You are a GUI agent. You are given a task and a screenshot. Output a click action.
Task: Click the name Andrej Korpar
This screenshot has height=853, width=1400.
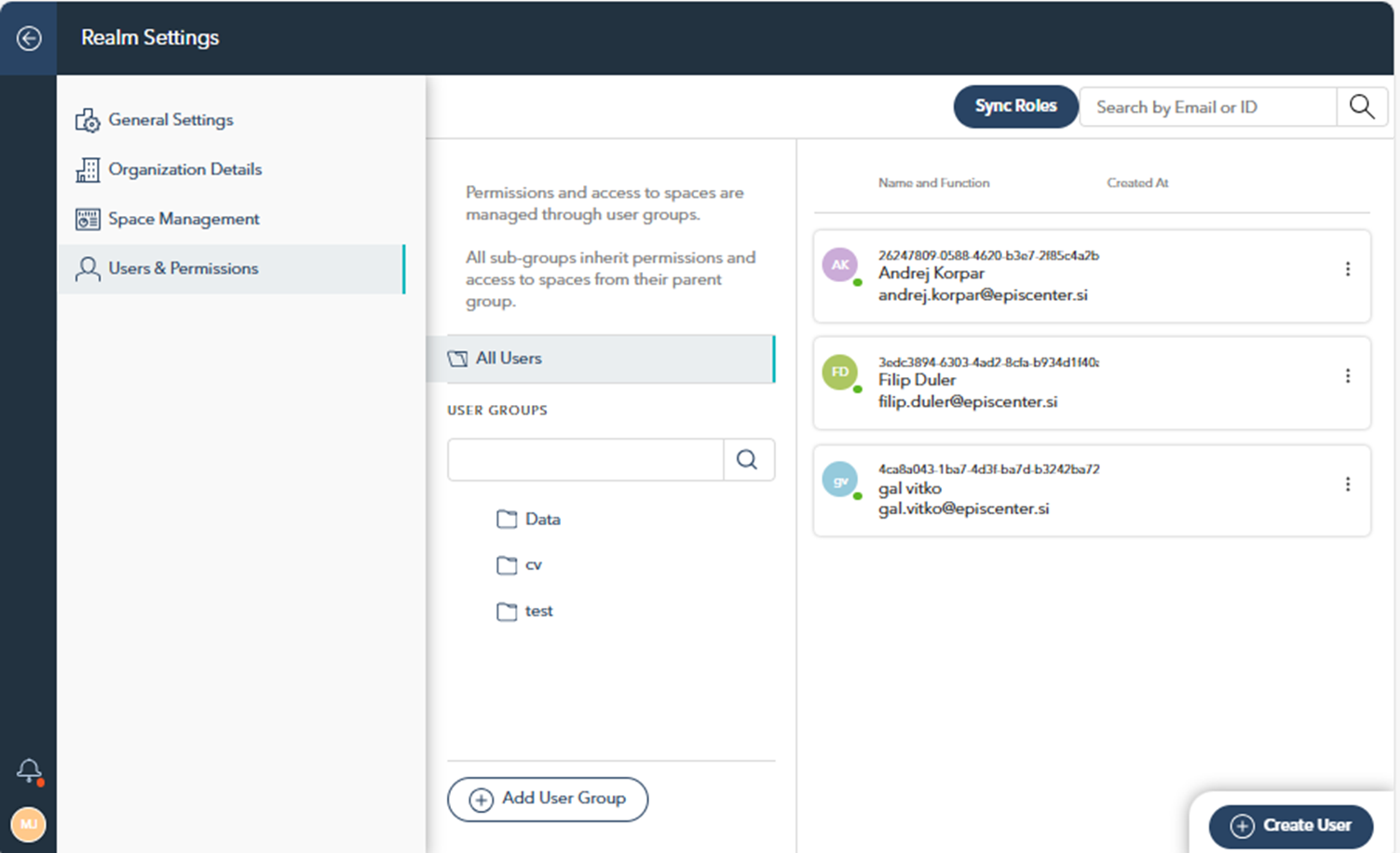[x=931, y=273]
